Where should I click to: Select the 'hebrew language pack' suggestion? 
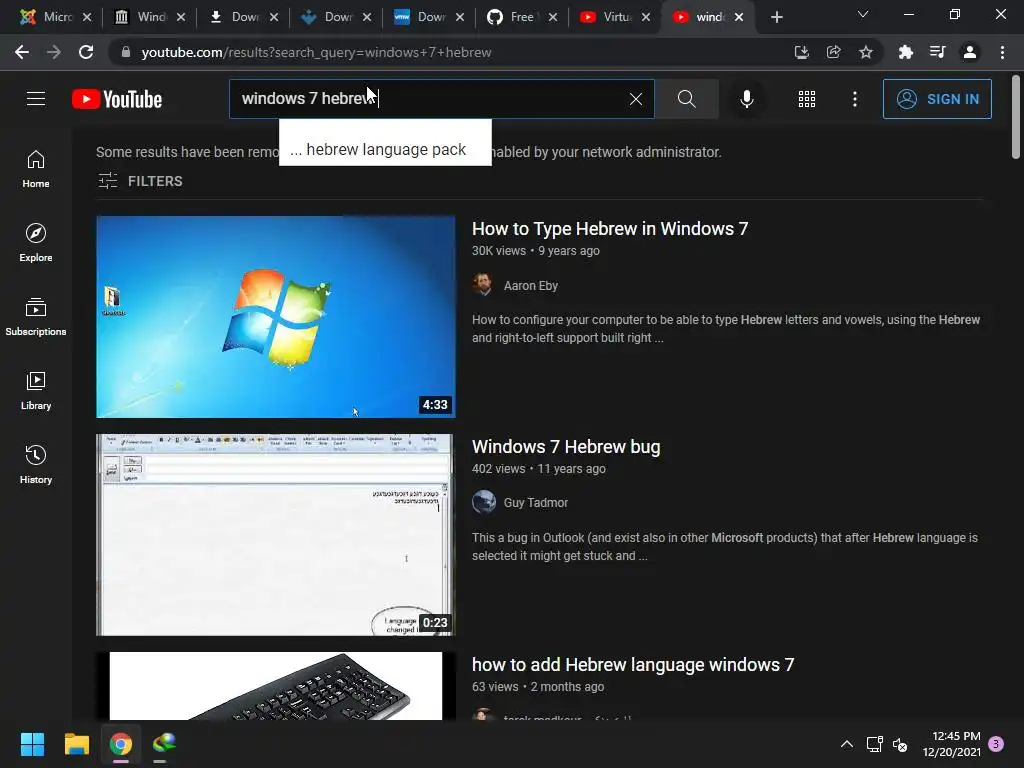pyautogui.click(x=385, y=150)
